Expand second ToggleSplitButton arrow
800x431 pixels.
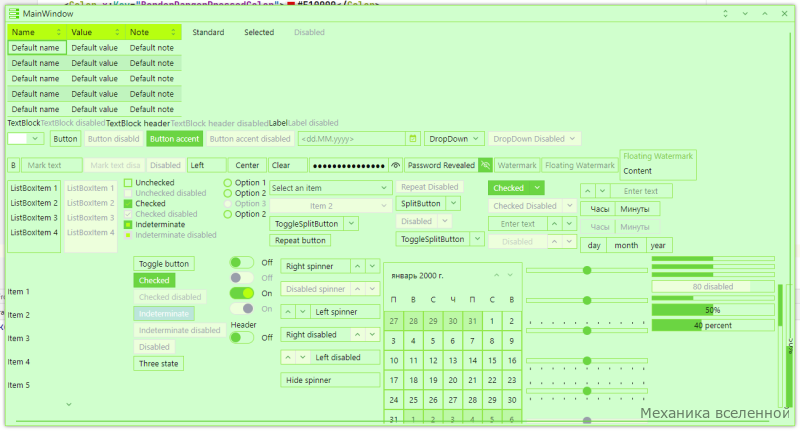477,239
